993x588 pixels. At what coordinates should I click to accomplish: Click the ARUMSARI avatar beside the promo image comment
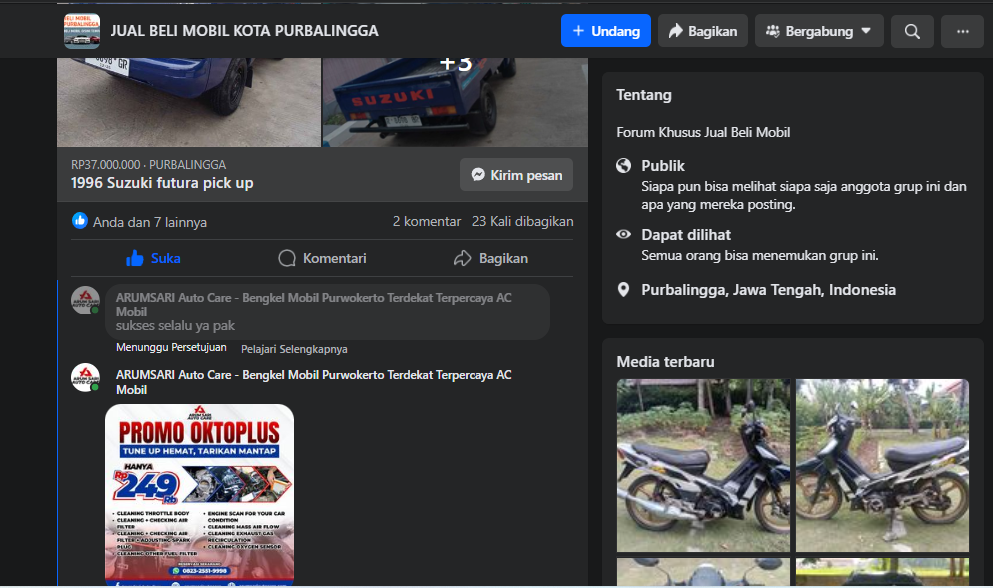(85, 378)
